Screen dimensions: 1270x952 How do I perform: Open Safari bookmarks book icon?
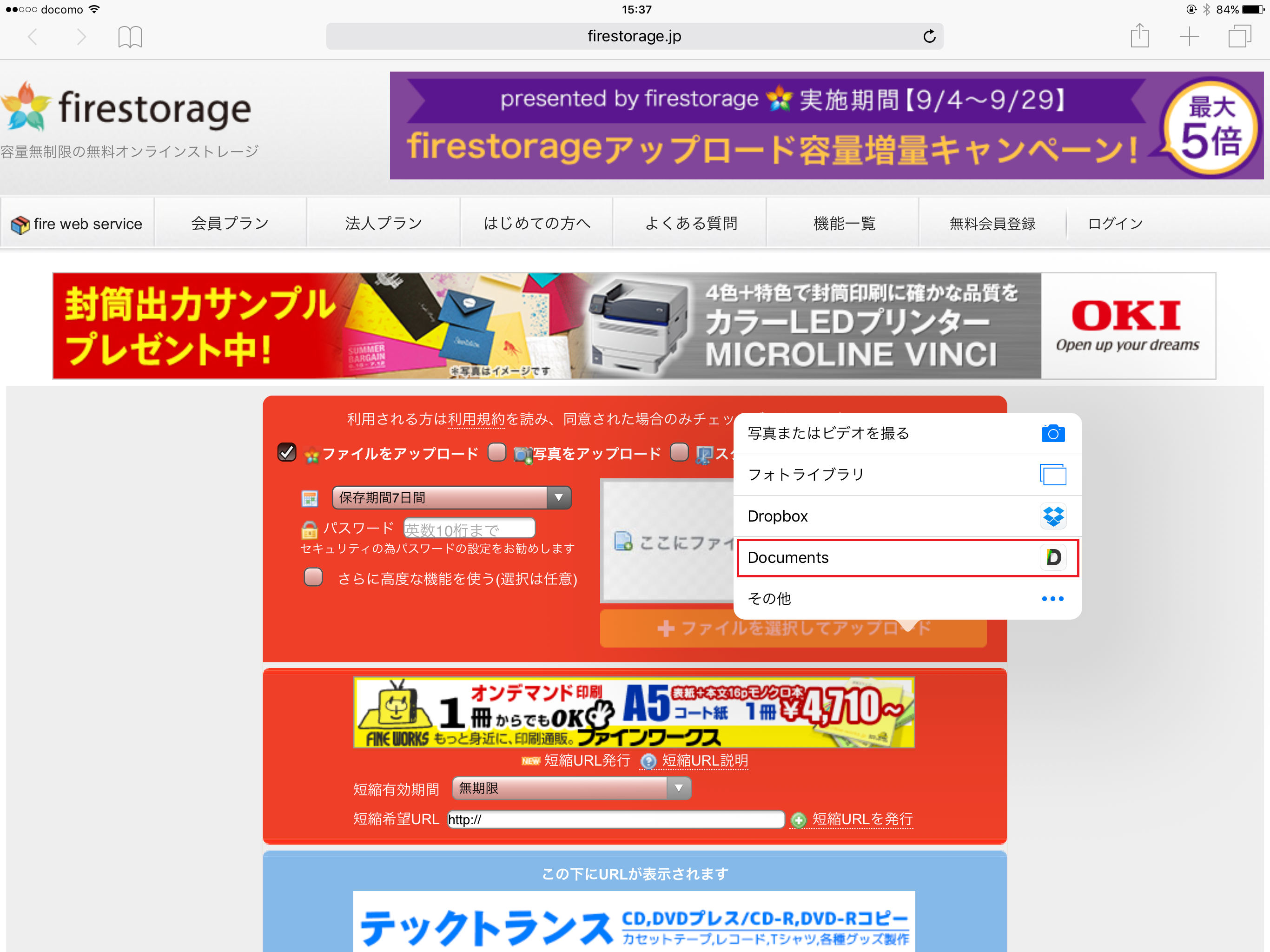point(130,37)
